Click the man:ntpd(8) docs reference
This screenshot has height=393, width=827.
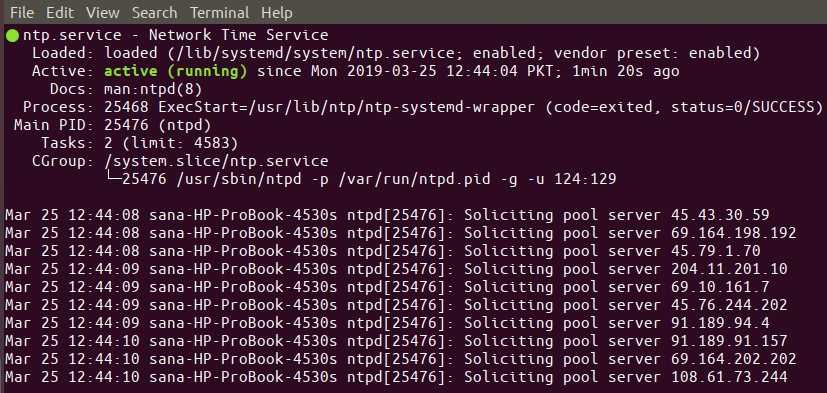[153, 89]
